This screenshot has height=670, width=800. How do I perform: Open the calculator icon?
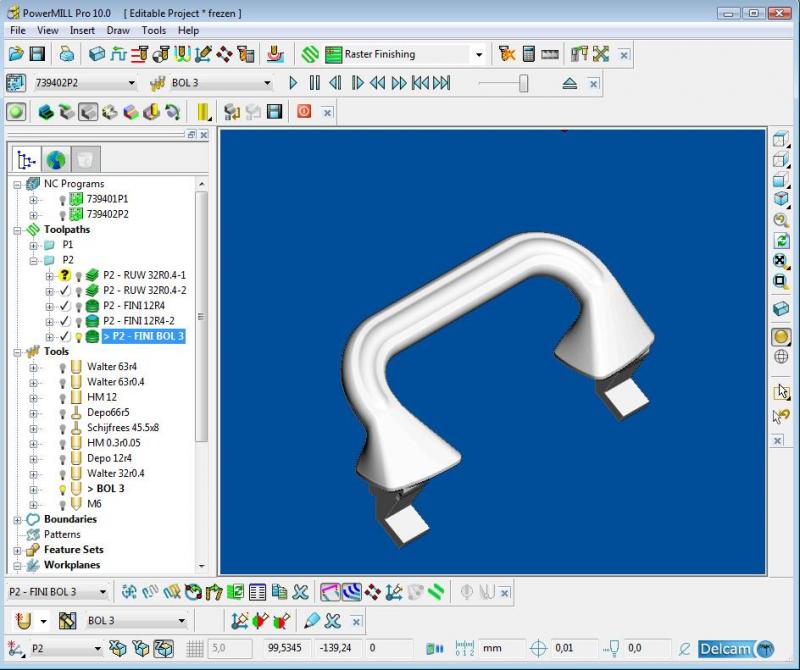click(529, 54)
